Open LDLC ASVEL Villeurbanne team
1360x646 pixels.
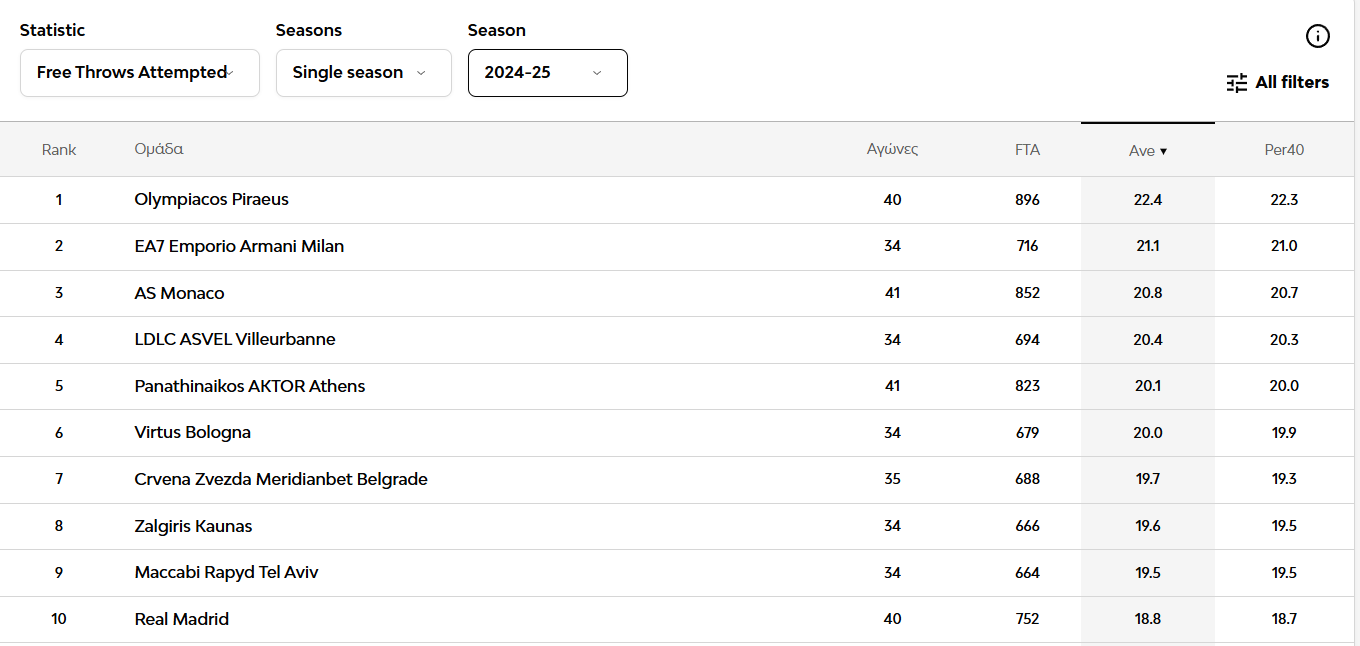pyautogui.click(x=235, y=340)
